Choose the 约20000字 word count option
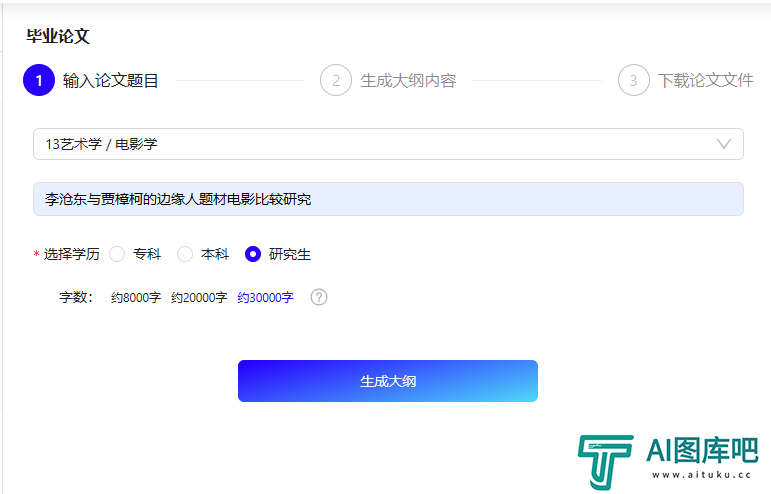Image resolution: width=771 pixels, height=494 pixels. [199, 297]
